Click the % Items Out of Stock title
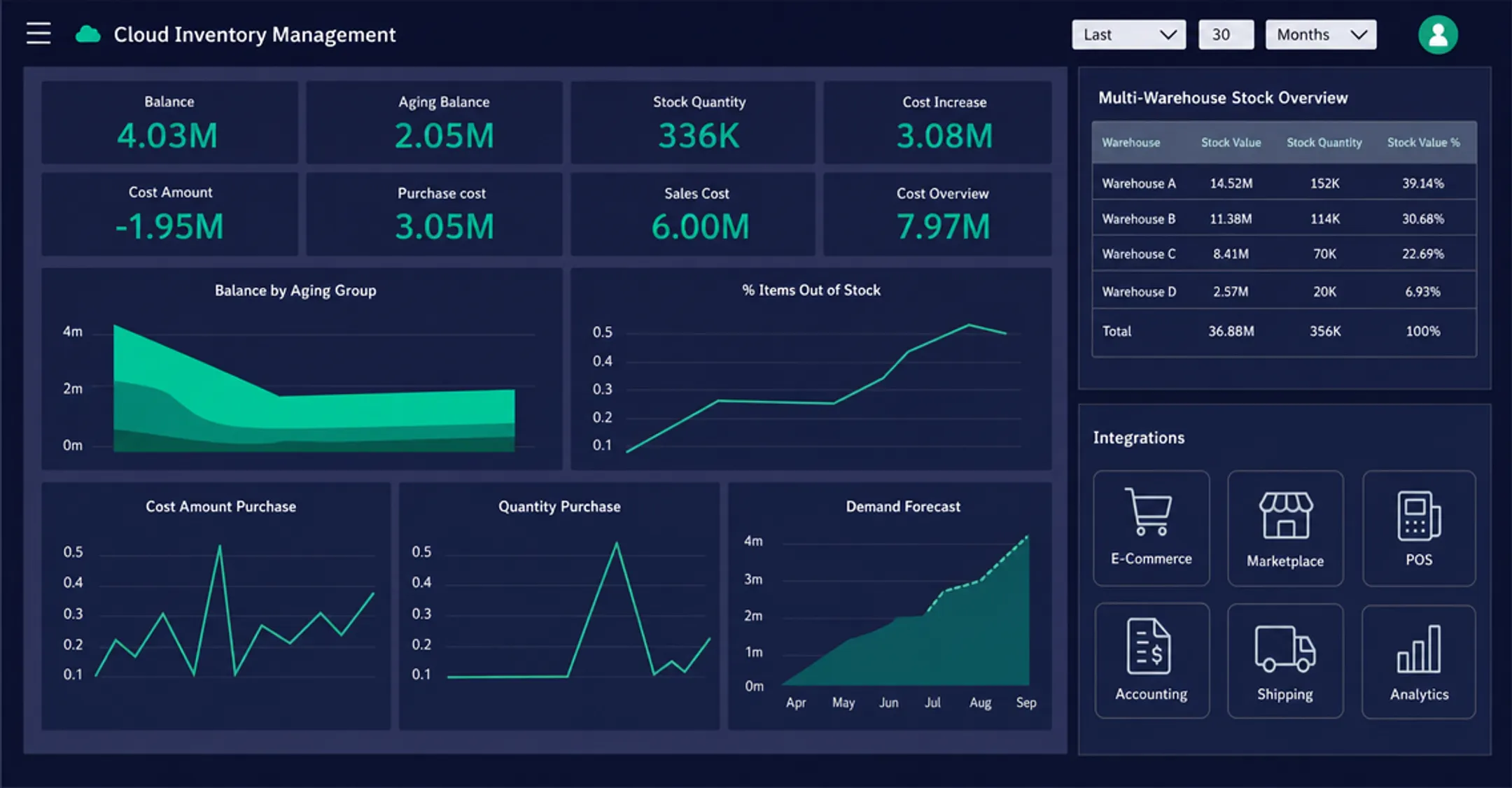Viewport: 1512px width, 788px height. [811, 290]
